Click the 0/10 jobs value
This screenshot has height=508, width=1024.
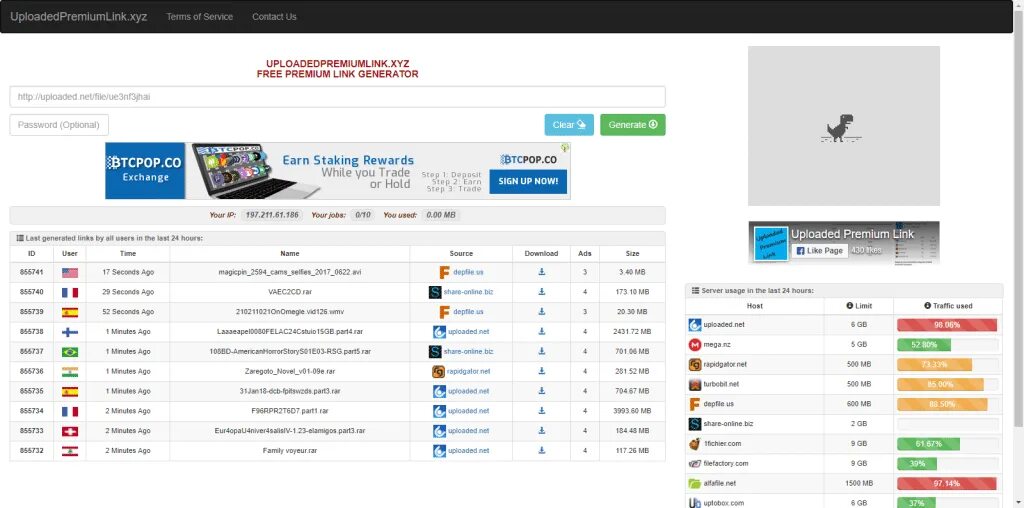tap(362, 215)
